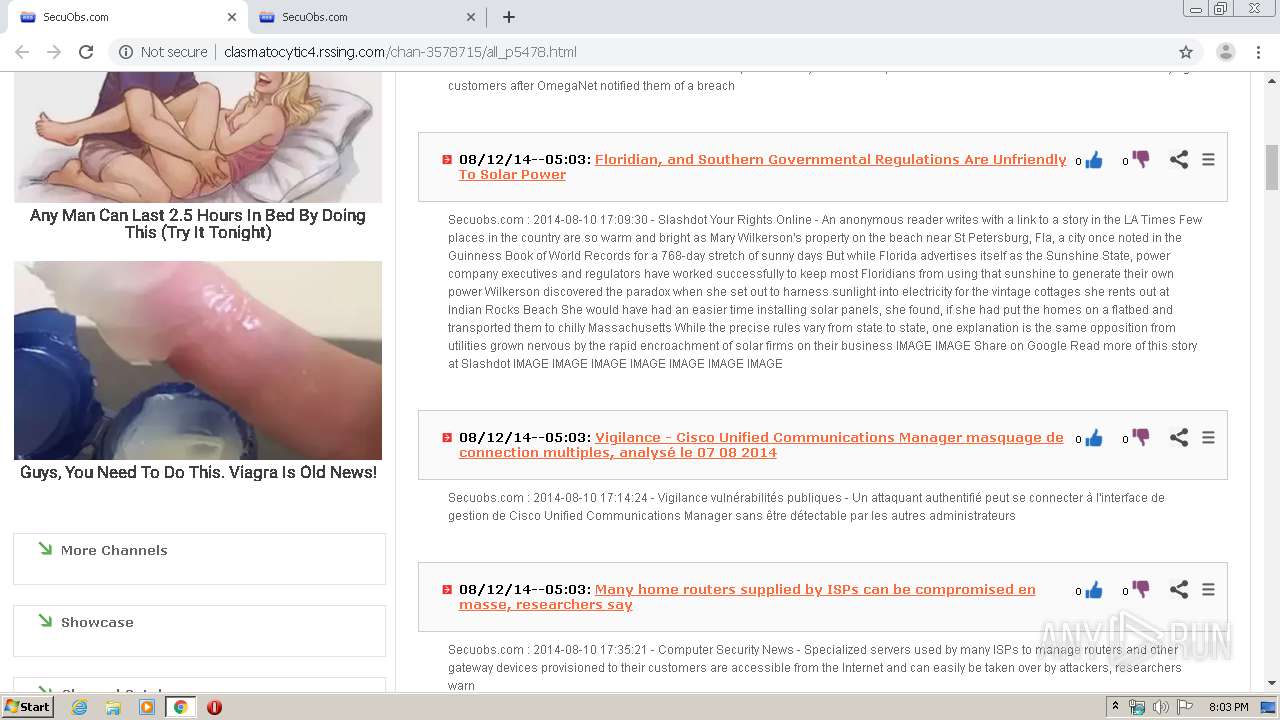Screen dimensions: 1280x720
Task: Share the Cisco Unified Communications article
Action: (x=1179, y=438)
